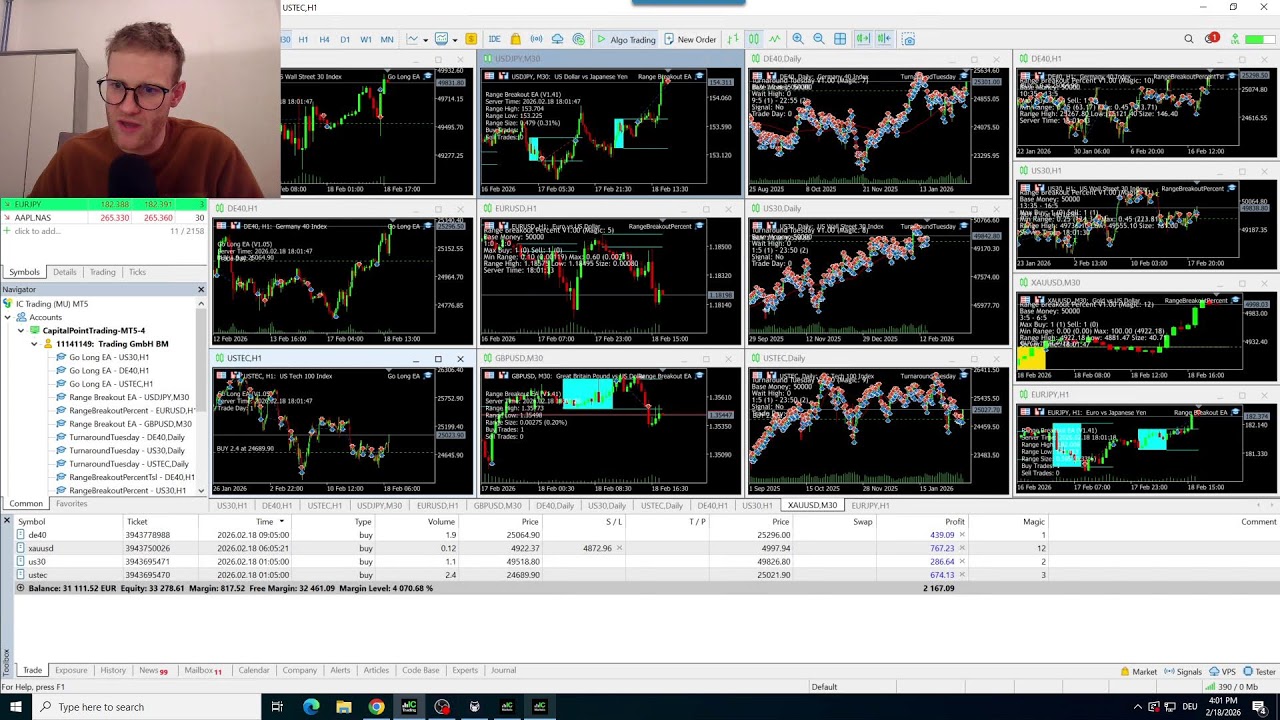Open the History tab in Toolbox
Viewport: 1280px width, 720px height.
[x=113, y=670]
